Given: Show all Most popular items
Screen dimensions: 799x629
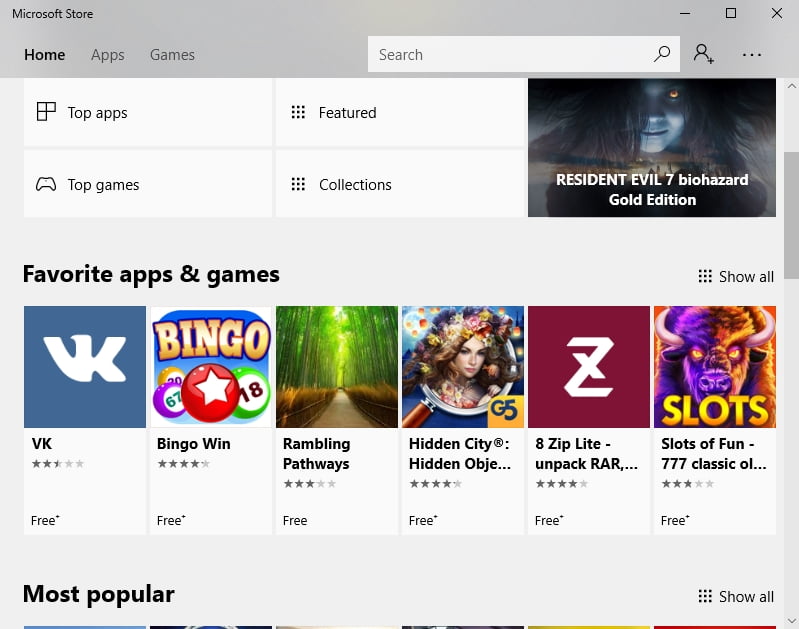Looking at the screenshot, I should [736, 596].
